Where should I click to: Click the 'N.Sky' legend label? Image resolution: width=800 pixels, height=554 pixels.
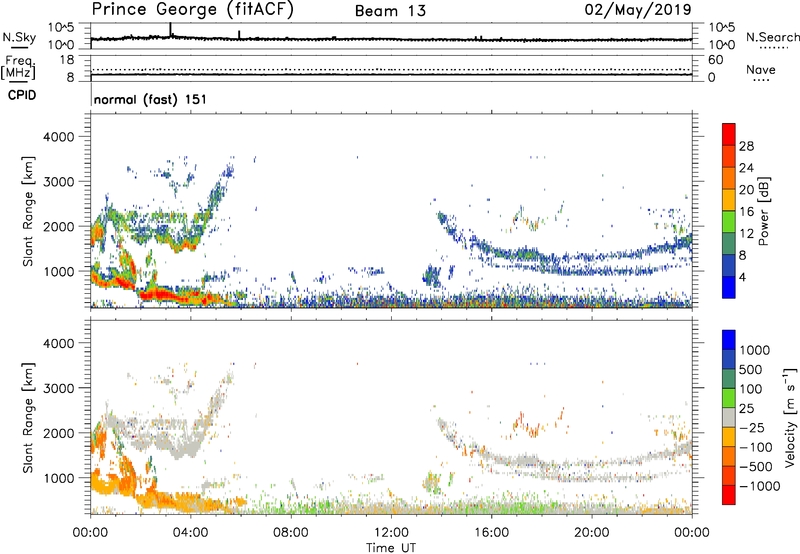pyautogui.click(x=19, y=37)
